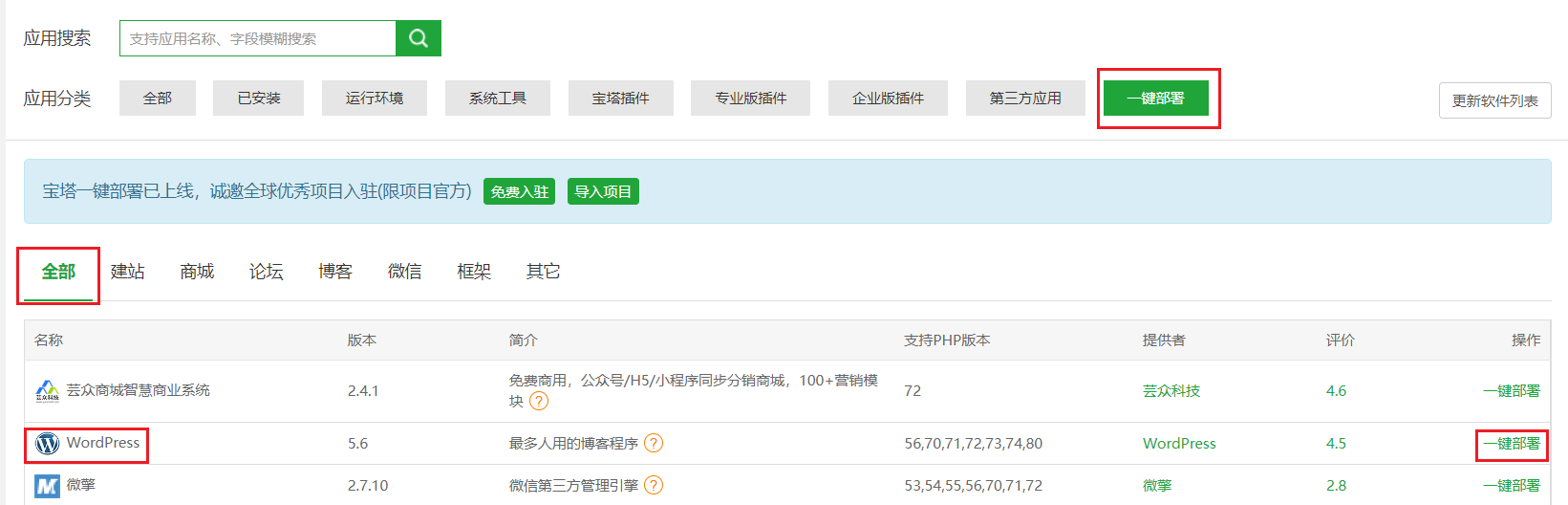Open the 芸众科技 provider link
Image resolution: width=1568 pixels, height=505 pixels.
point(1171,391)
